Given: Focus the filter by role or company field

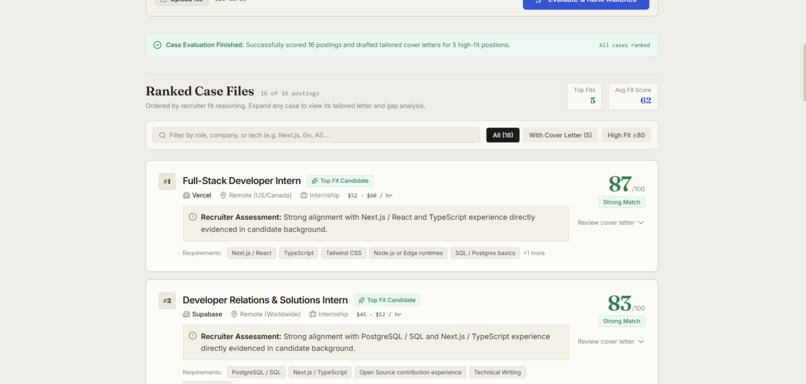Looking at the screenshot, I should (x=316, y=135).
